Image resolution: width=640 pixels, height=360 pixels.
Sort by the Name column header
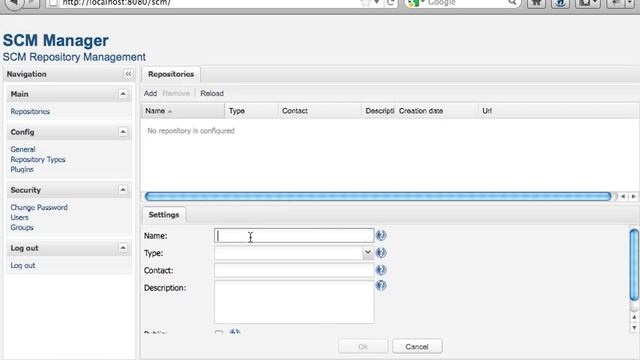click(x=183, y=111)
